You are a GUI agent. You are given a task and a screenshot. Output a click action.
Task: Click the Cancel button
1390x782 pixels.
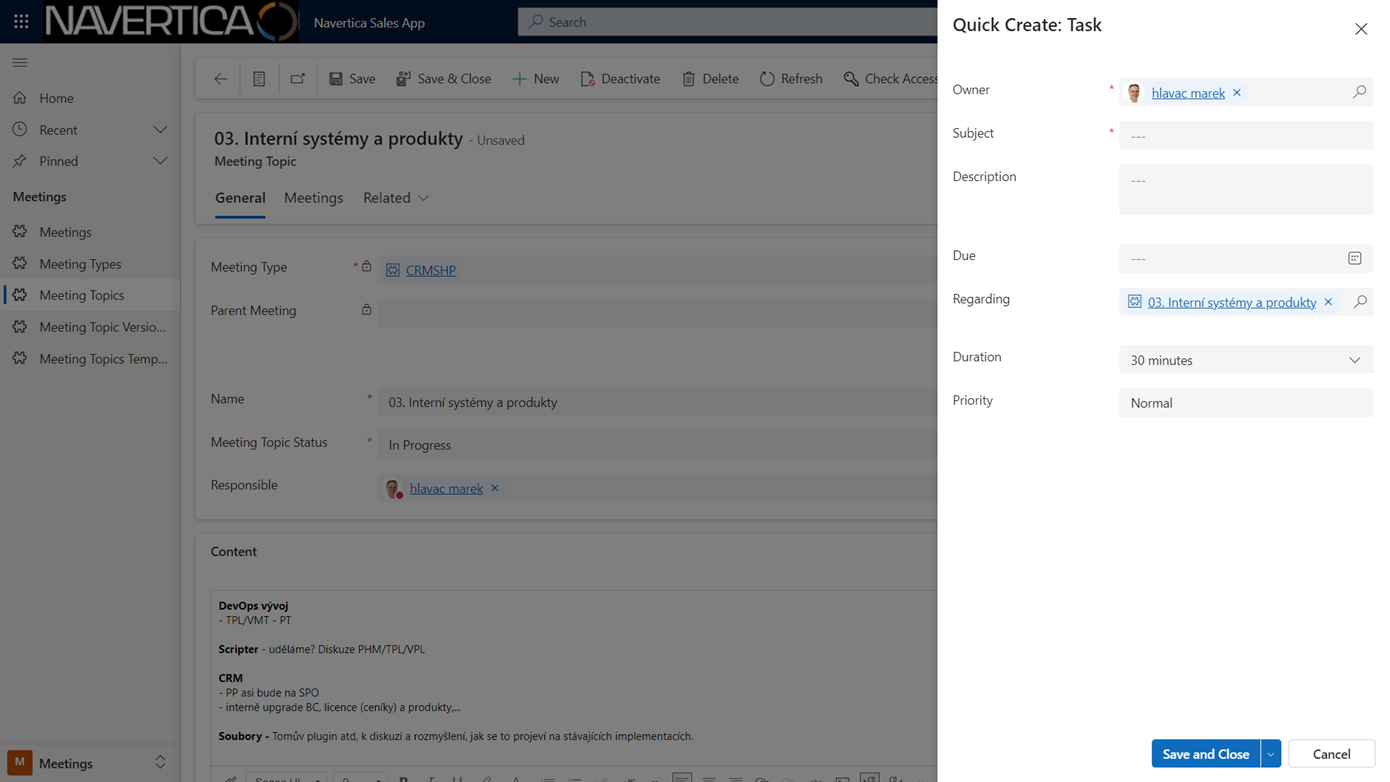(1331, 754)
